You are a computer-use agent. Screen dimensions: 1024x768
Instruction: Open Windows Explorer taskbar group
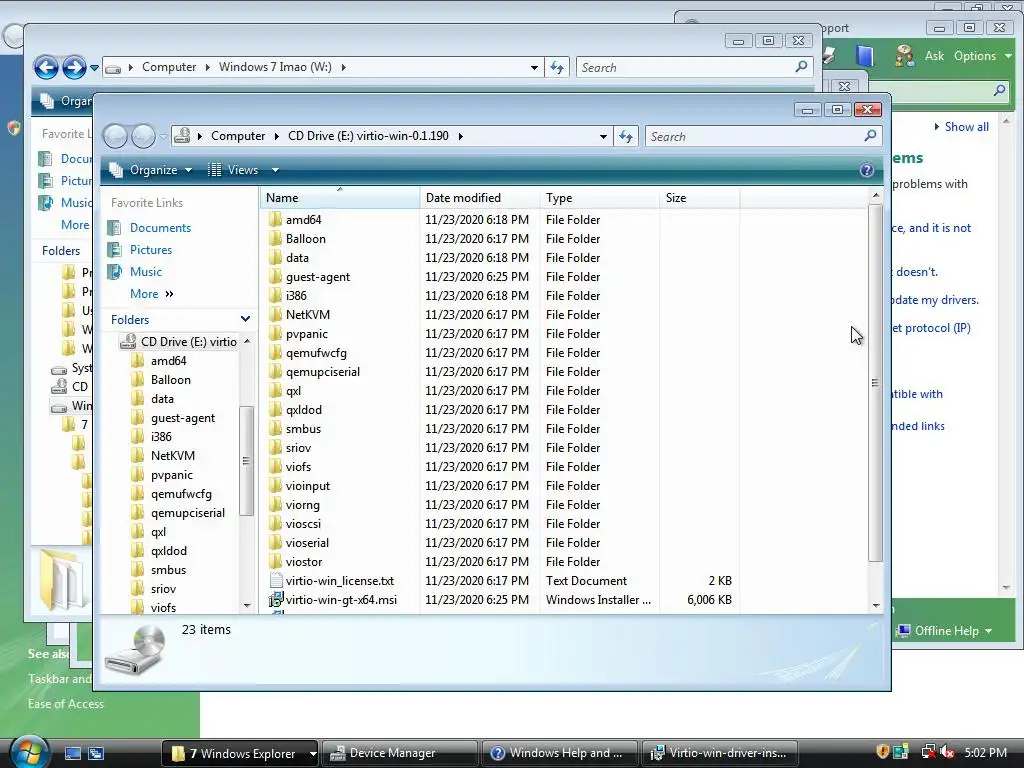239,754
